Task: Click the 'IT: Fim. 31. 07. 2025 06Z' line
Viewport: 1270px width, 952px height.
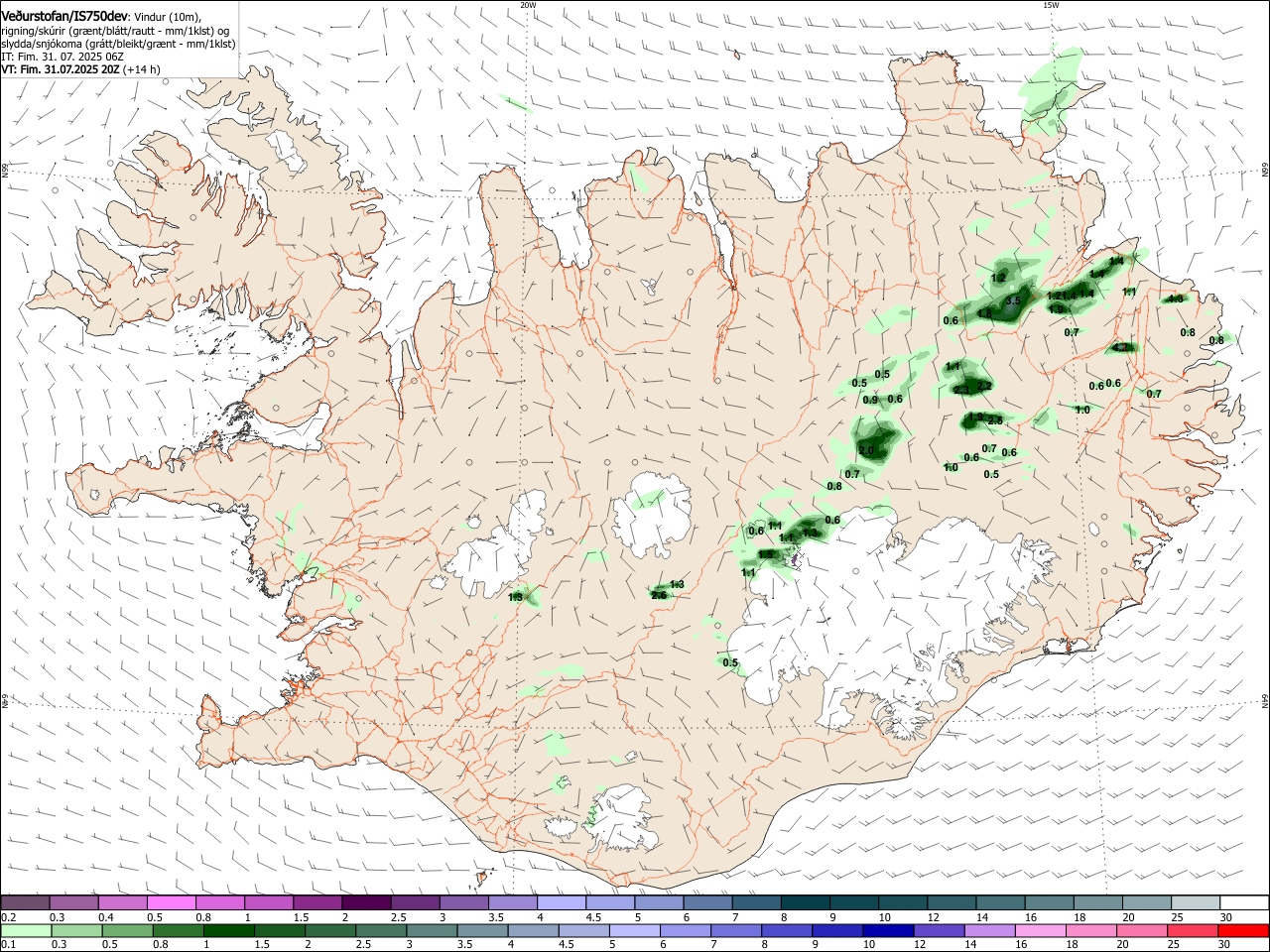Action: pyautogui.click(x=63, y=58)
